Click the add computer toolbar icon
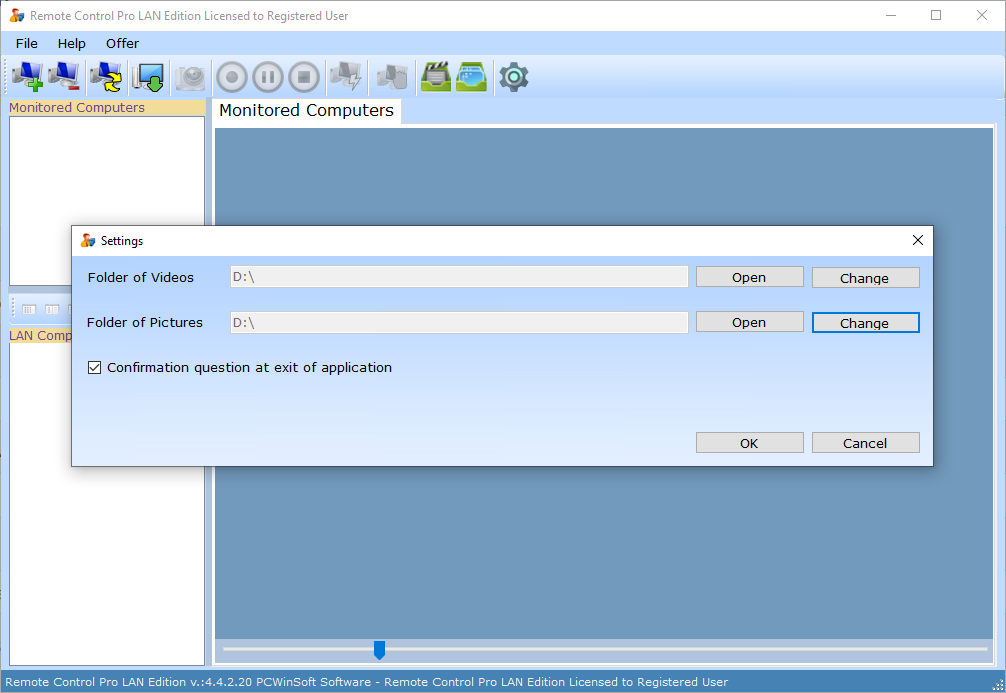1006x693 pixels. (x=27, y=77)
